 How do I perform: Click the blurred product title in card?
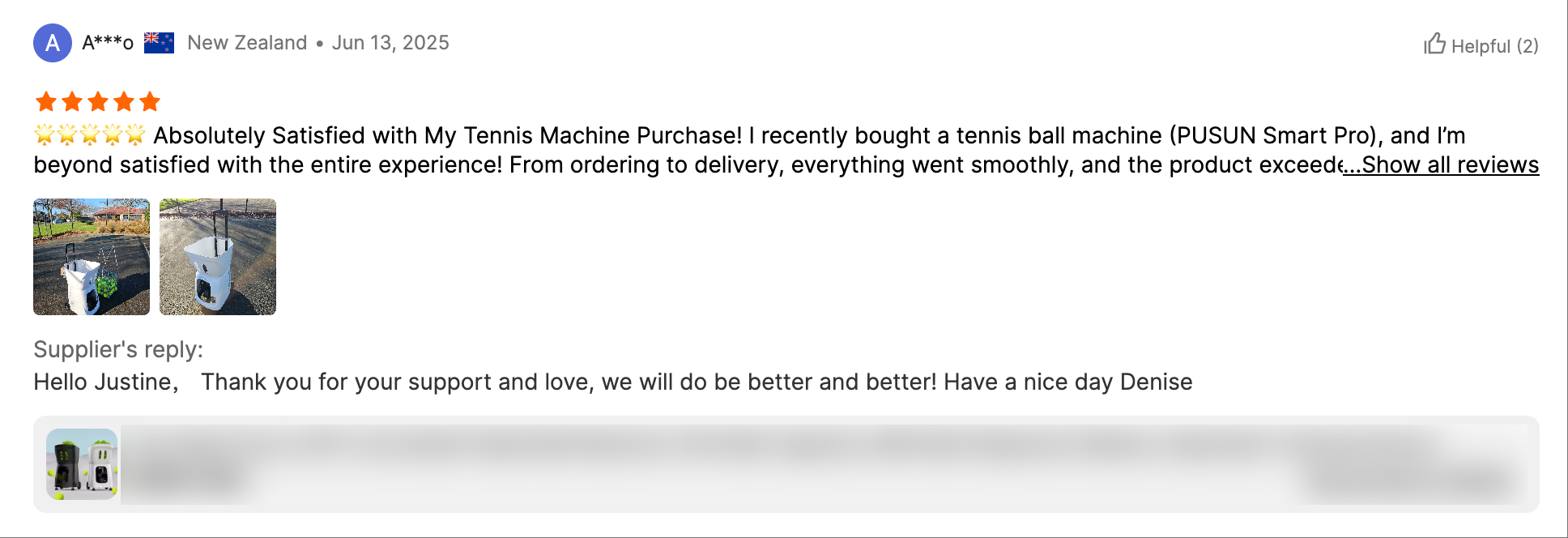click(x=648, y=445)
